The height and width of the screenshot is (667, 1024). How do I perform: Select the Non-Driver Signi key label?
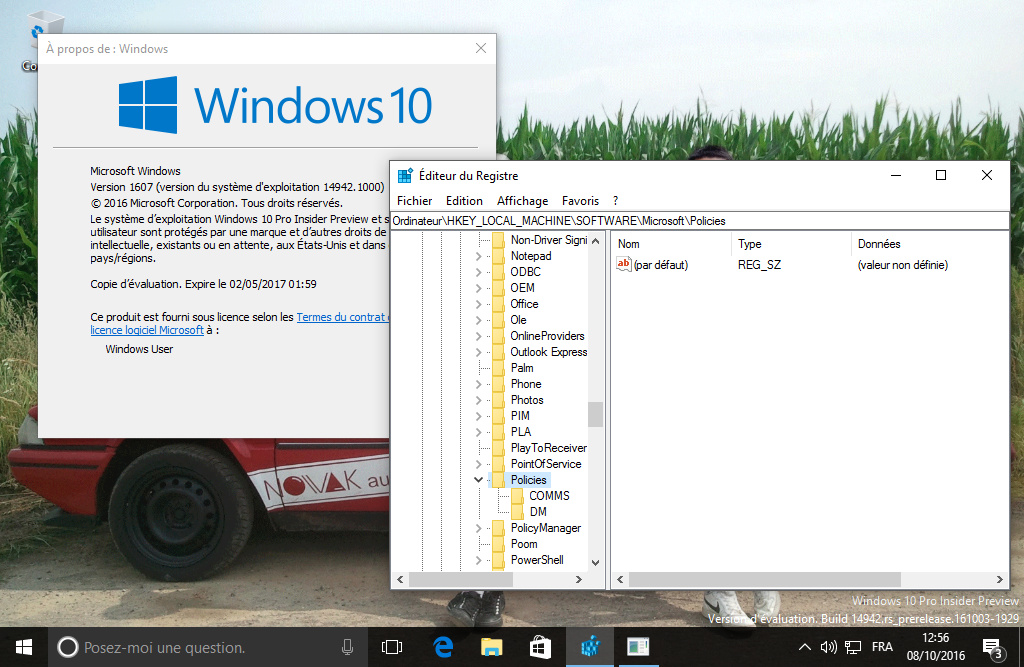pos(549,240)
